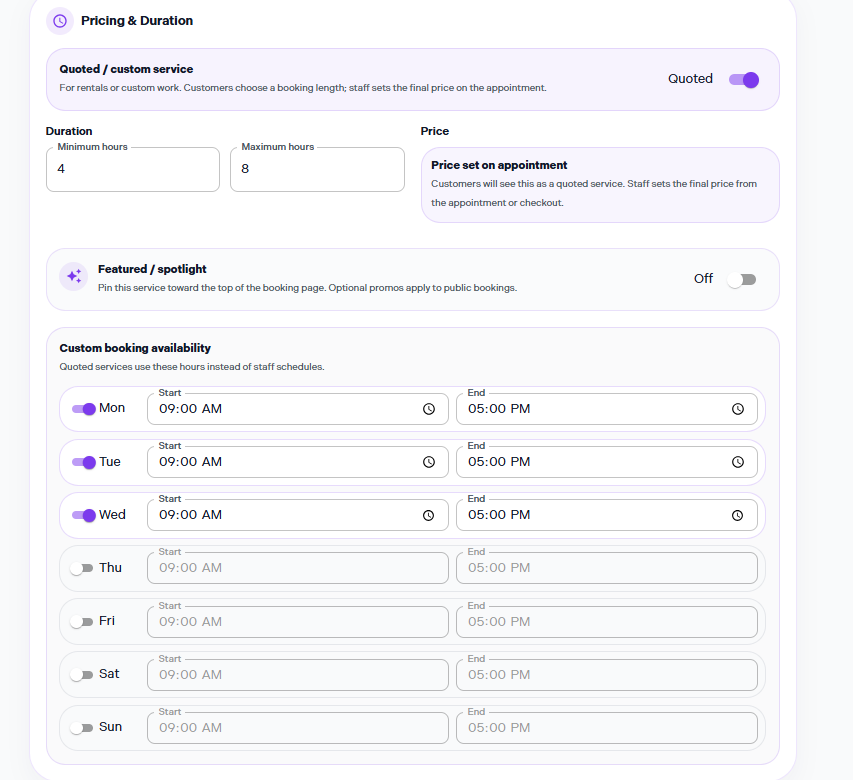Click 'Quoted / custom service' title
The width and height of the screenshot is (853, 780).
(x=126, y=69)
